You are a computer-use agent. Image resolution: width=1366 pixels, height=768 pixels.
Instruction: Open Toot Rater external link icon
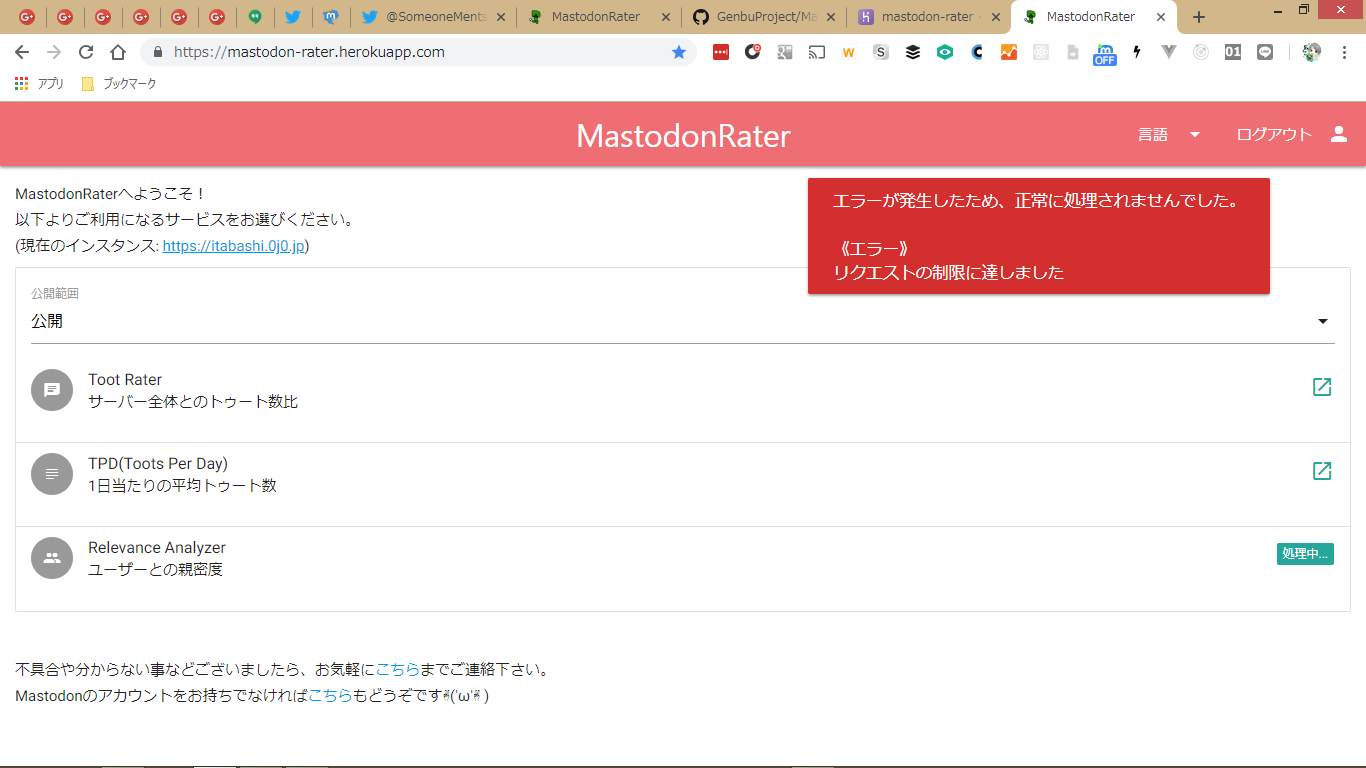click(1321, 387)
